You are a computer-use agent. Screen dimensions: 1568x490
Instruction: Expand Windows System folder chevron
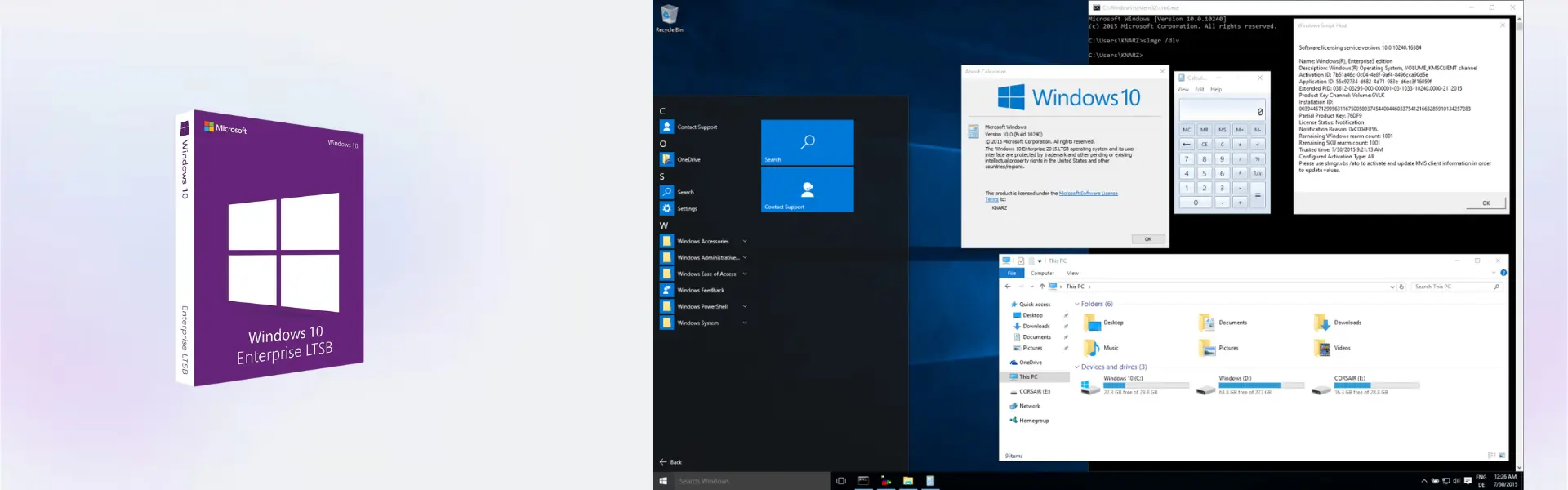pyautogui.click(x=745, y=323)
